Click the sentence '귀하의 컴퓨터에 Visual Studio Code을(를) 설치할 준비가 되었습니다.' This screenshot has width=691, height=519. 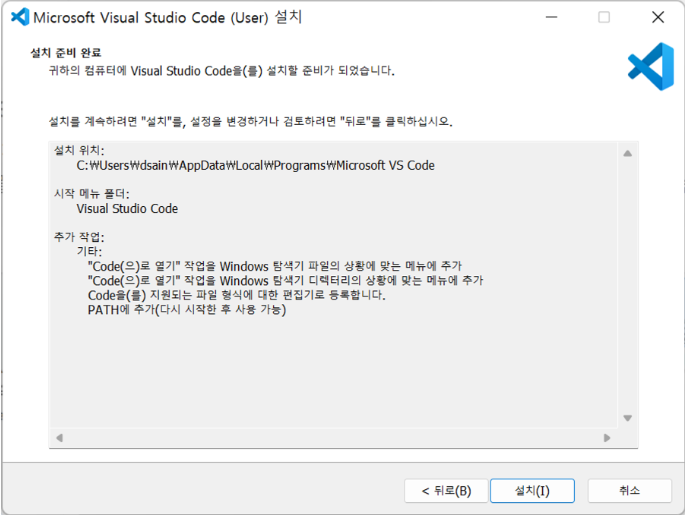point(222,71)
